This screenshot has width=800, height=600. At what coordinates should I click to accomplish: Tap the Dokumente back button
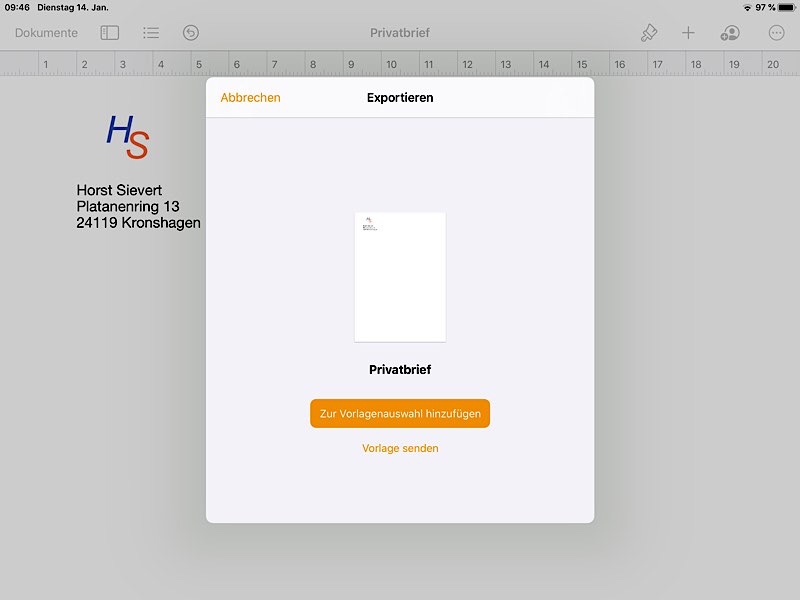pyautogui.click(x=46, y=33)
